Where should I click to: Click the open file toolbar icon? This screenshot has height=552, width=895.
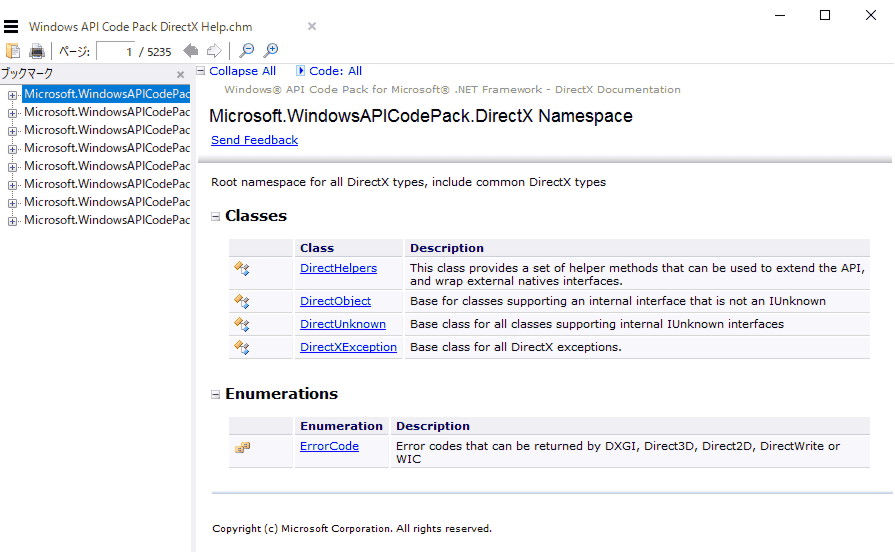13,51
